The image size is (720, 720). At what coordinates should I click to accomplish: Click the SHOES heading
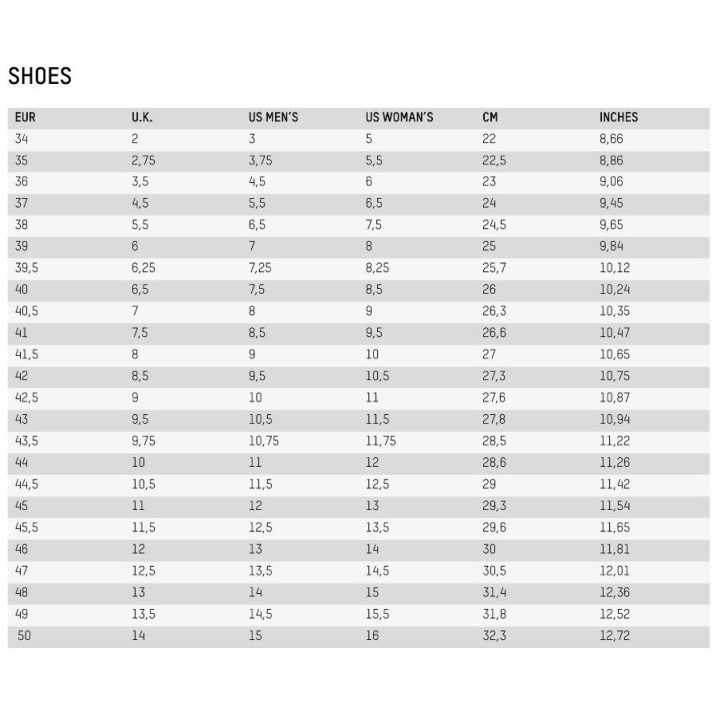tap(40, 76)
